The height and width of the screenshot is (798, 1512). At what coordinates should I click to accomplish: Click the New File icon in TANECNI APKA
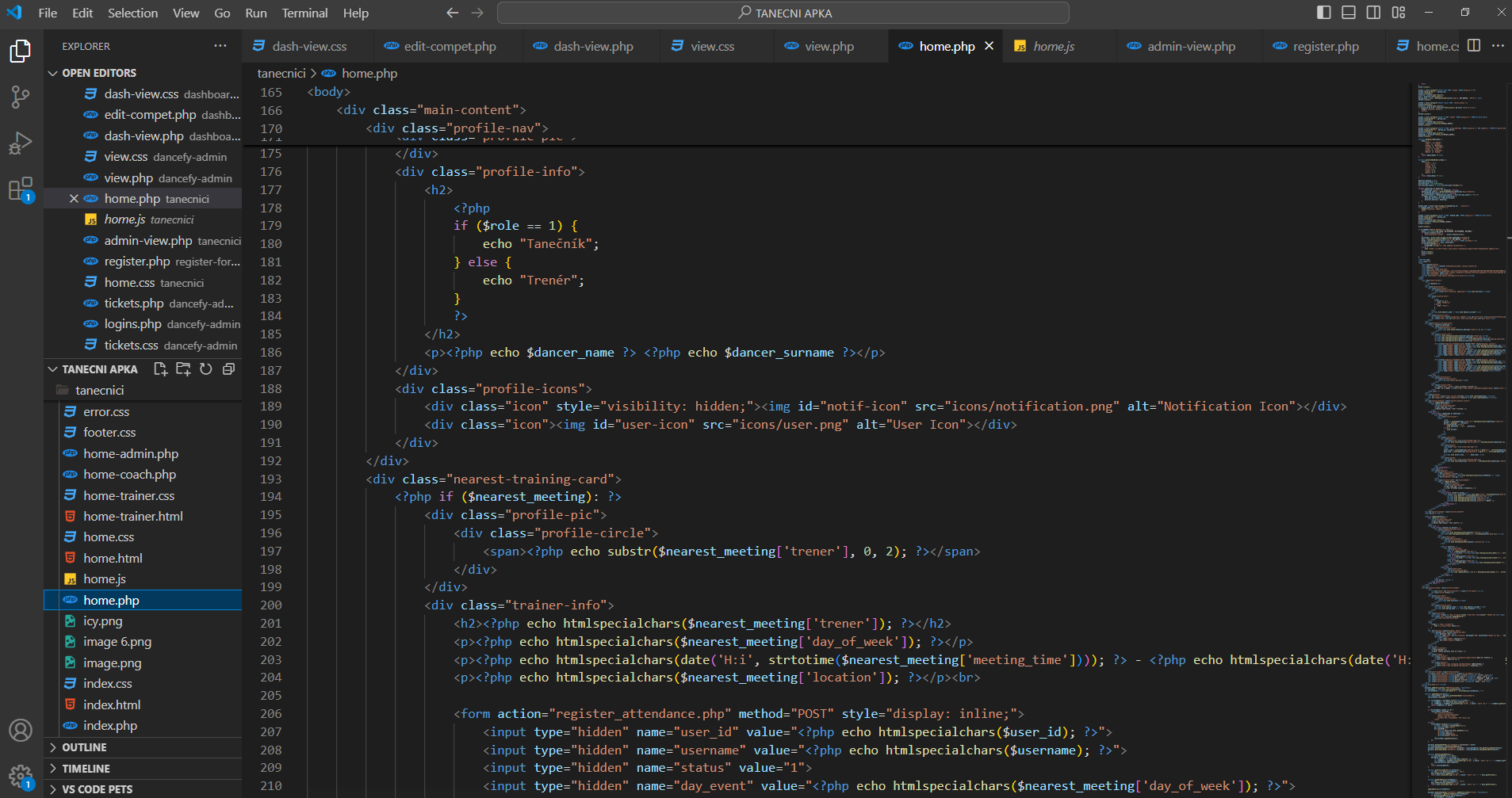pyautogui.click(x=160, y=369)
